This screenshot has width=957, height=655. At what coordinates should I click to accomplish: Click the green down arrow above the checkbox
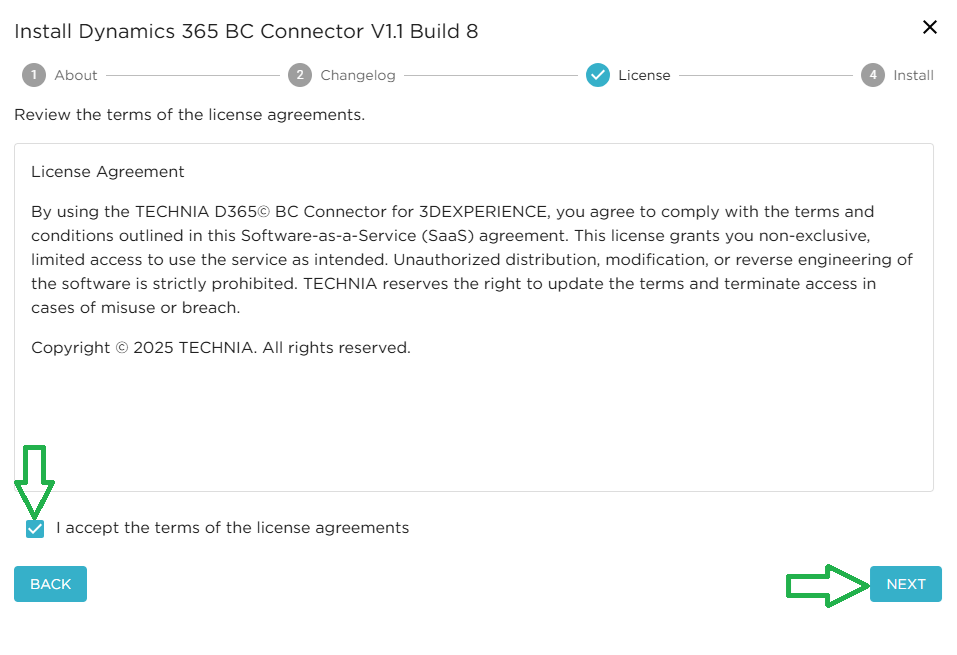[x=34, y=480]
